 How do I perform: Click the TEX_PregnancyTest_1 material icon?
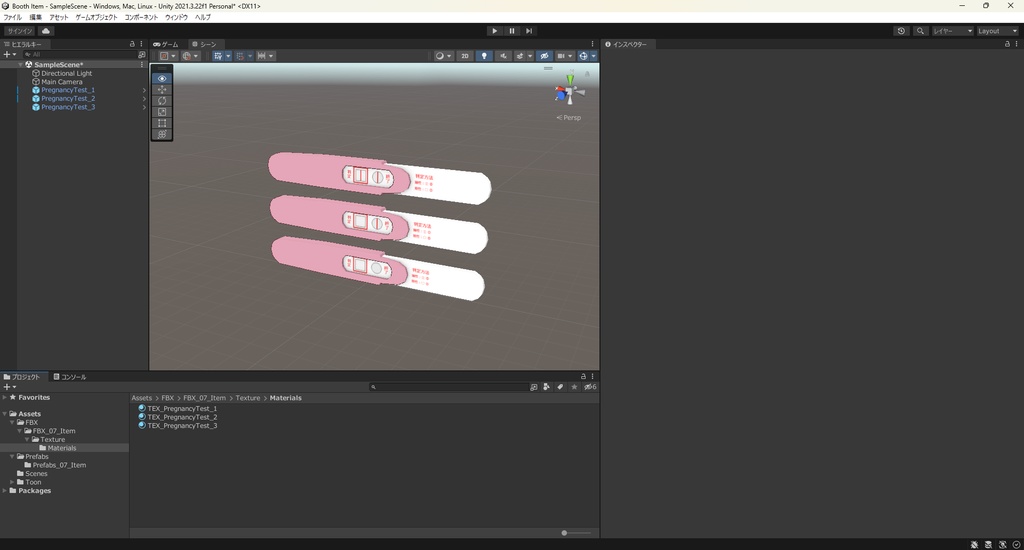[142, 408]
